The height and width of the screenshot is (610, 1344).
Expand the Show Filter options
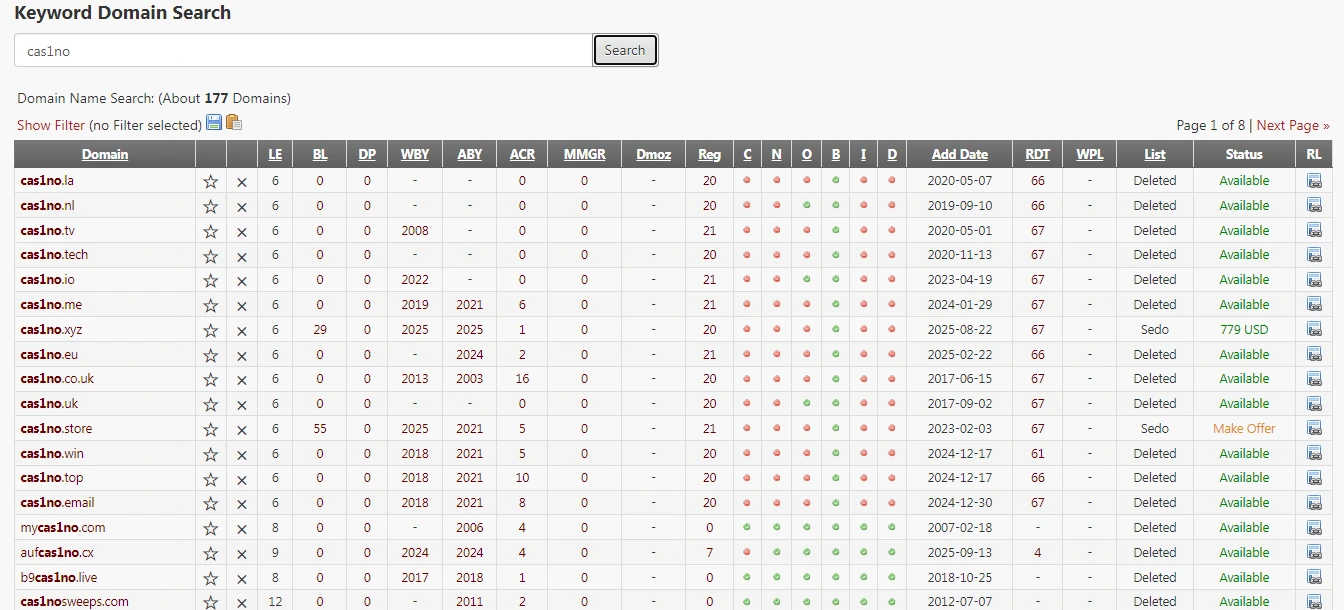pos(51,125)
